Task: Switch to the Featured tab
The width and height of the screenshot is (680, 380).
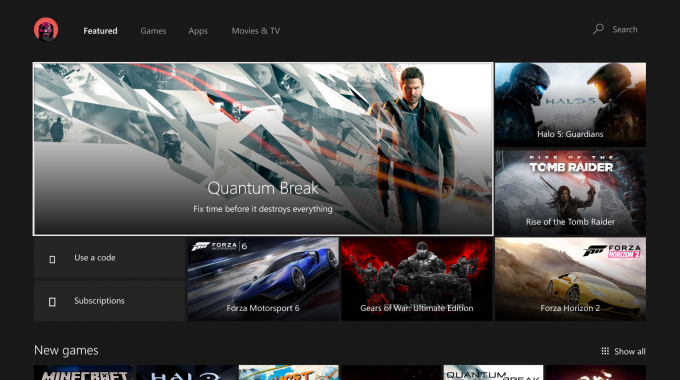Action: [100, 31]
